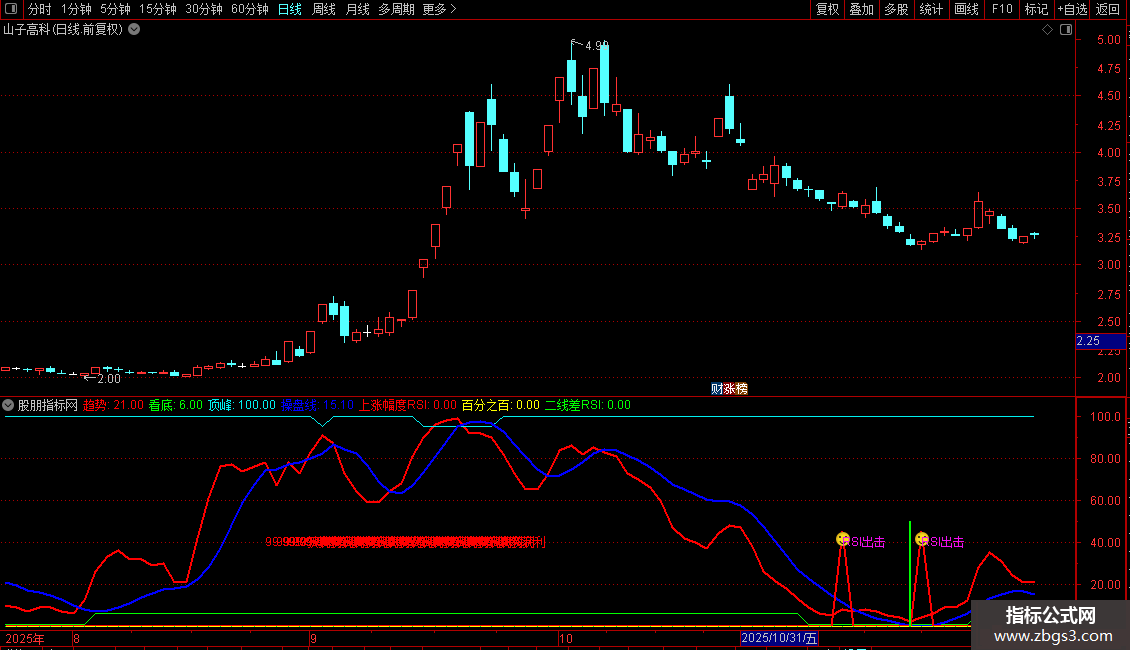The width and height of the screenshot is (1130, 650).
Task: Select the 5分钟 period tab
Action: [x=115, y=9]
